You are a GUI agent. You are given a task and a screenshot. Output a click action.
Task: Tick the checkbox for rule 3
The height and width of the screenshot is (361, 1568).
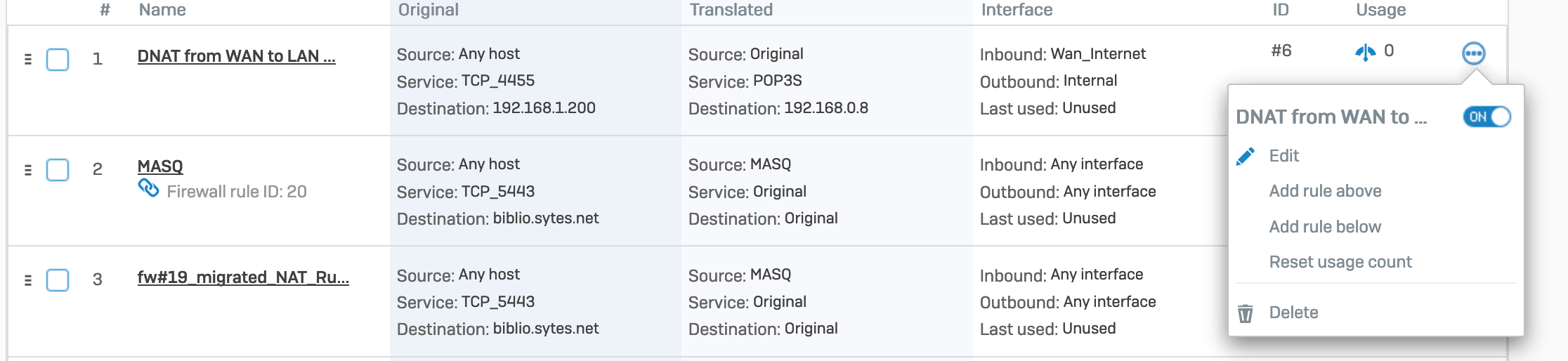(x=58, y=280)
